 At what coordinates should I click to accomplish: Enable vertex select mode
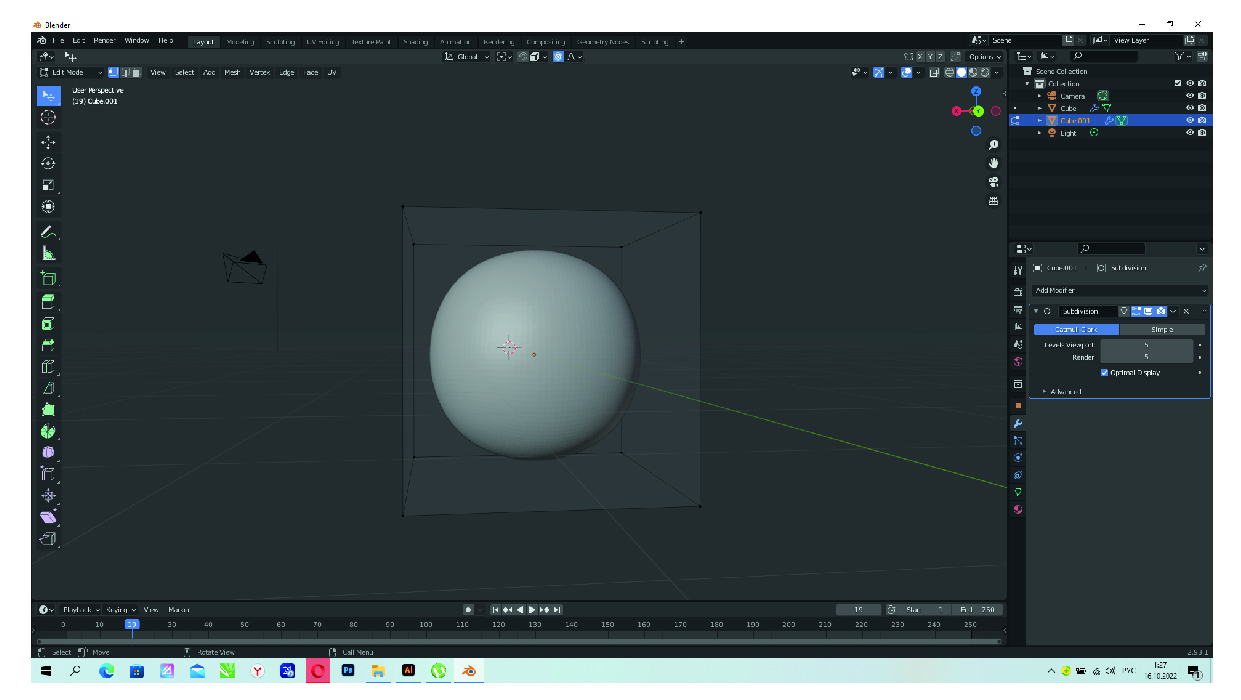pyautogui.click(x=113, y=73)
